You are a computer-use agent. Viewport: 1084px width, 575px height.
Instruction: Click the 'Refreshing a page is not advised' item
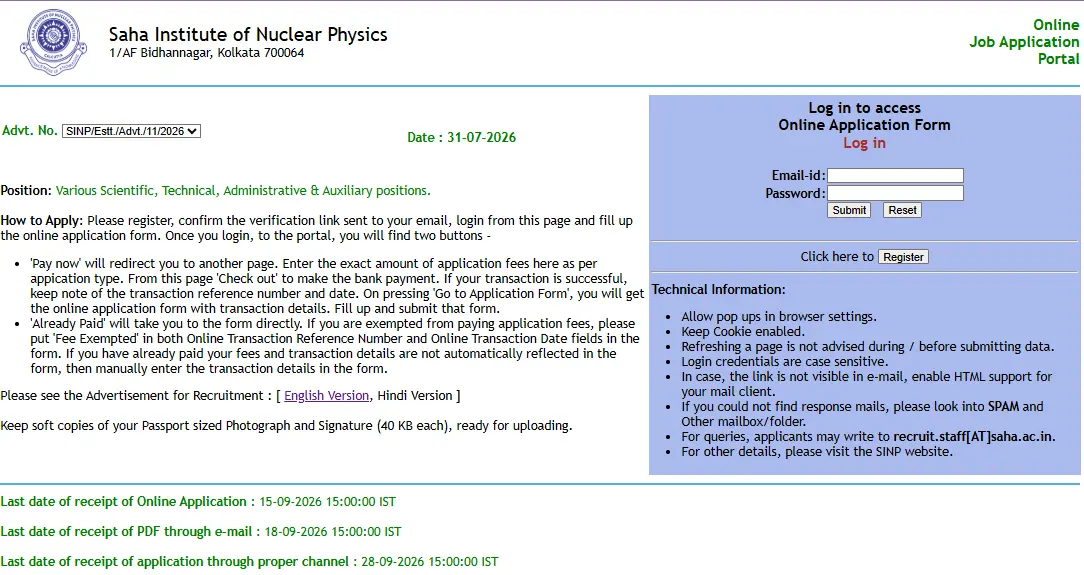tap(868, 346)
